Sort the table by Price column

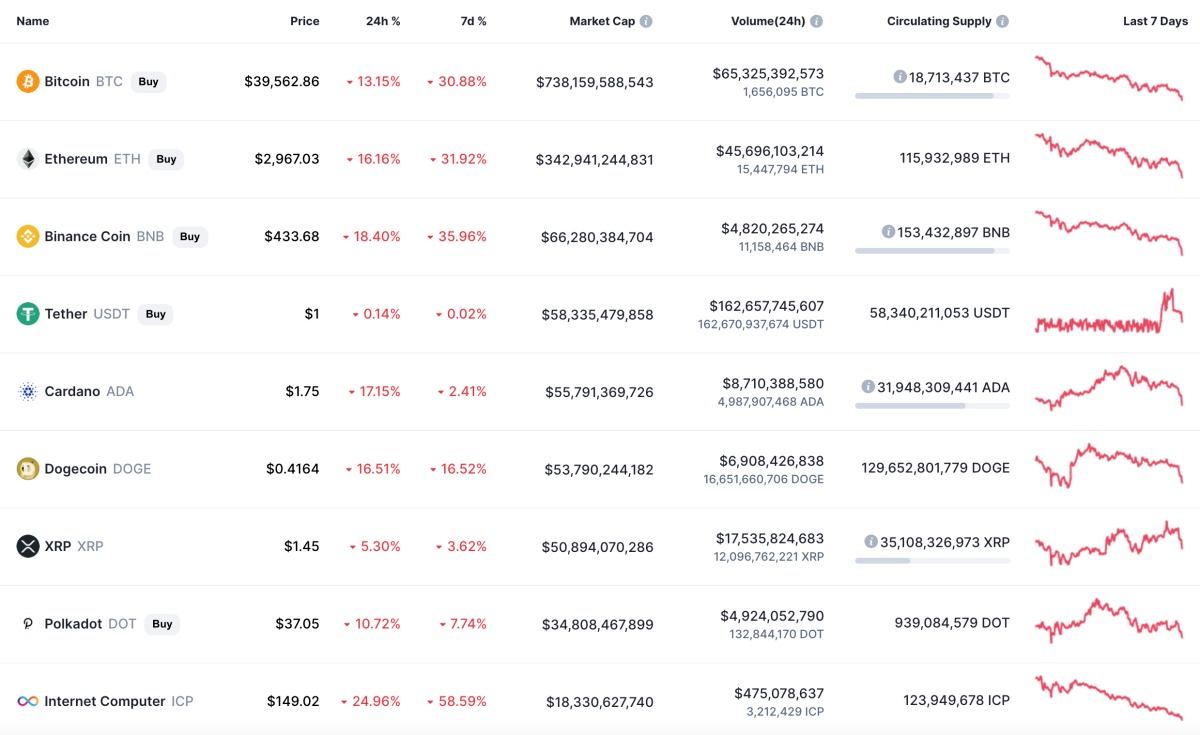304,21
